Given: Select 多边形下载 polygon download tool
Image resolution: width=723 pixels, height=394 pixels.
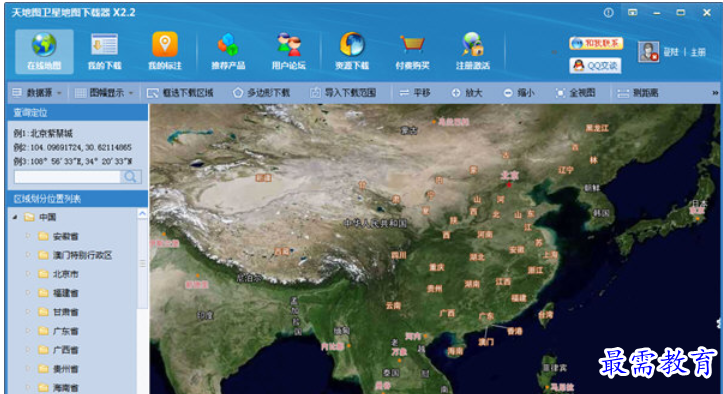Looking at the screenshot, I should pos(261,93).
